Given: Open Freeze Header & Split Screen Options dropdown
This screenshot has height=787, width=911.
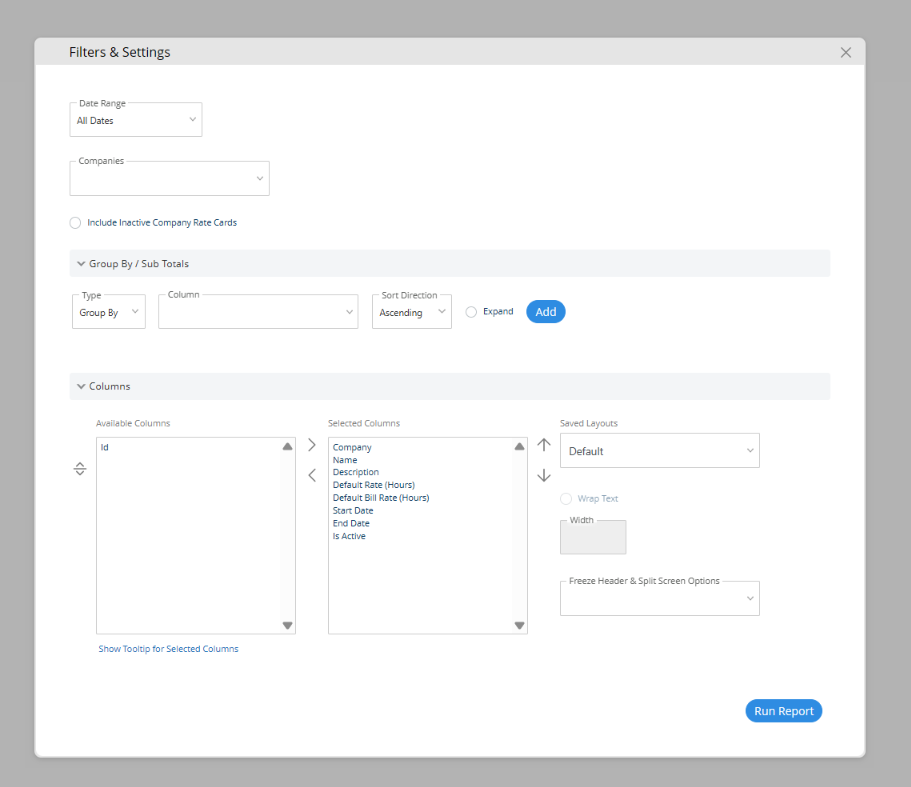Looking at the screenshot, I should [659, 598].
